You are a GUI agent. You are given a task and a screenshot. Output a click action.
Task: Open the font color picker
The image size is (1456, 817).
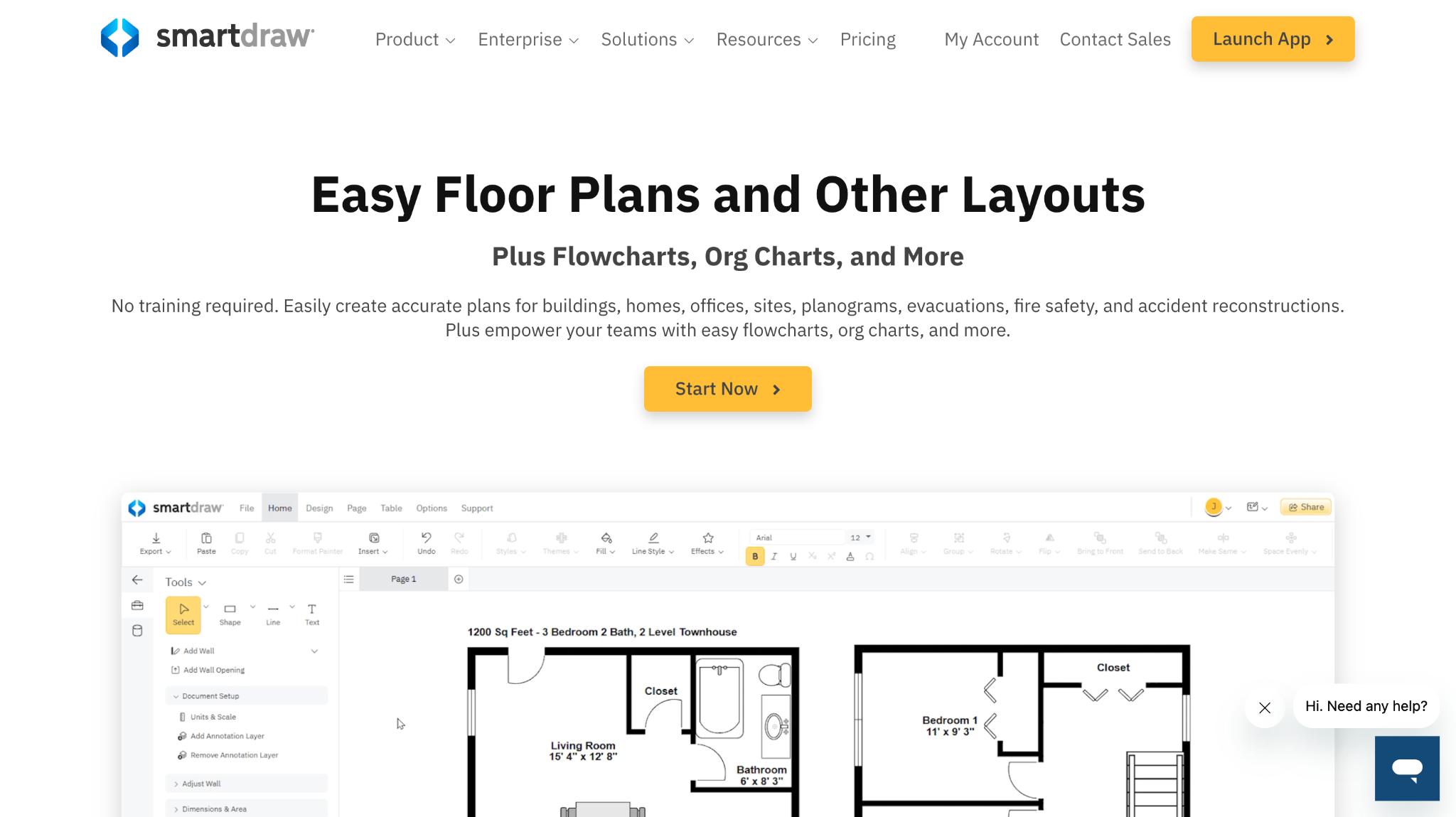click(x=850, y=557)
